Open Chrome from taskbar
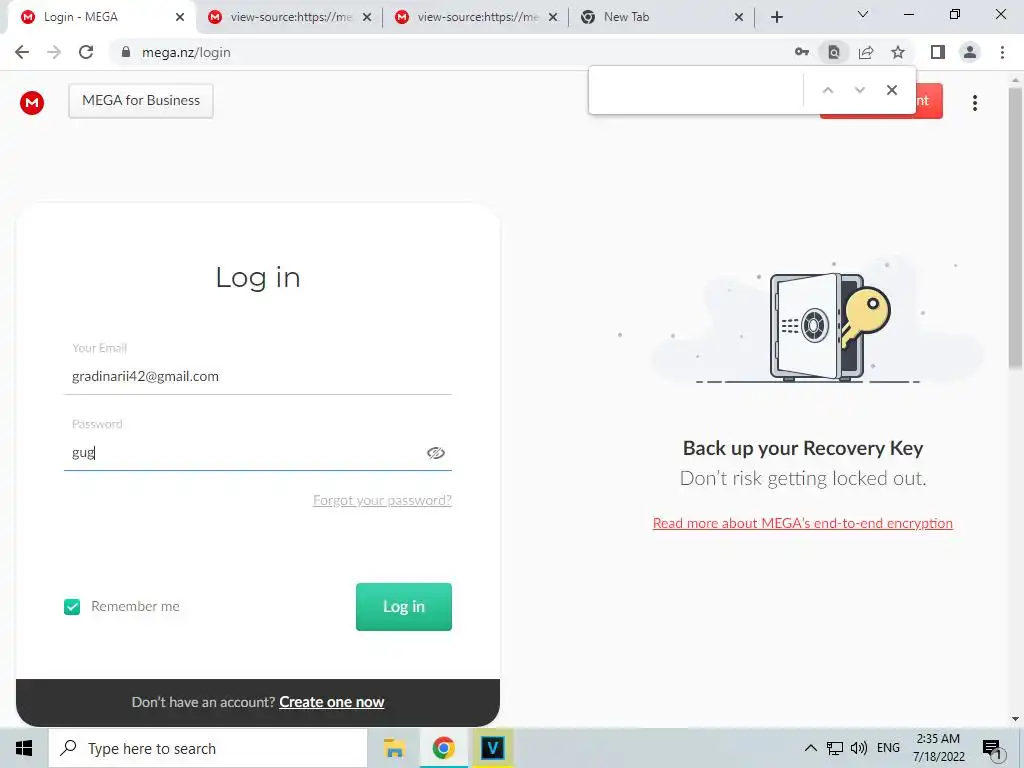 [x=443, y=748]
